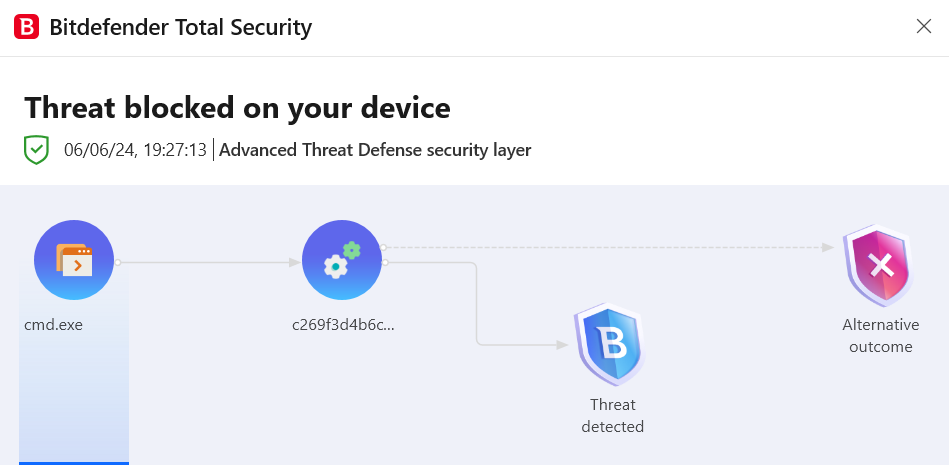Click the Threat blocked on your device heading

click(x=237, y=108)
